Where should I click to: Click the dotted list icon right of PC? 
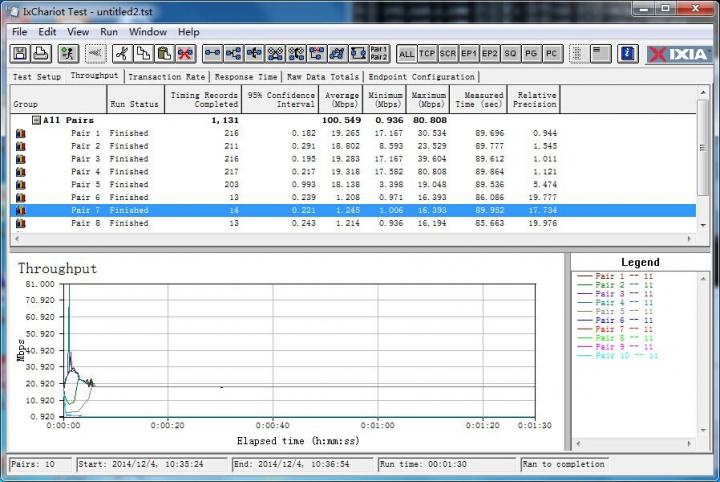[x=578, y=54]
